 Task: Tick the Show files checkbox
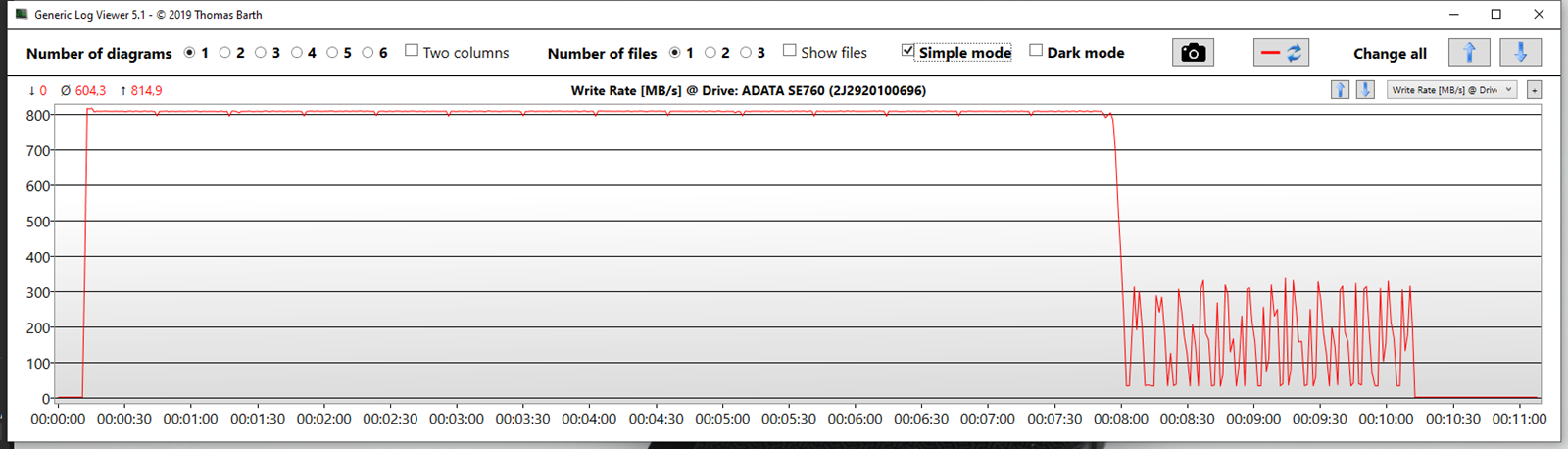pos(789,51)
